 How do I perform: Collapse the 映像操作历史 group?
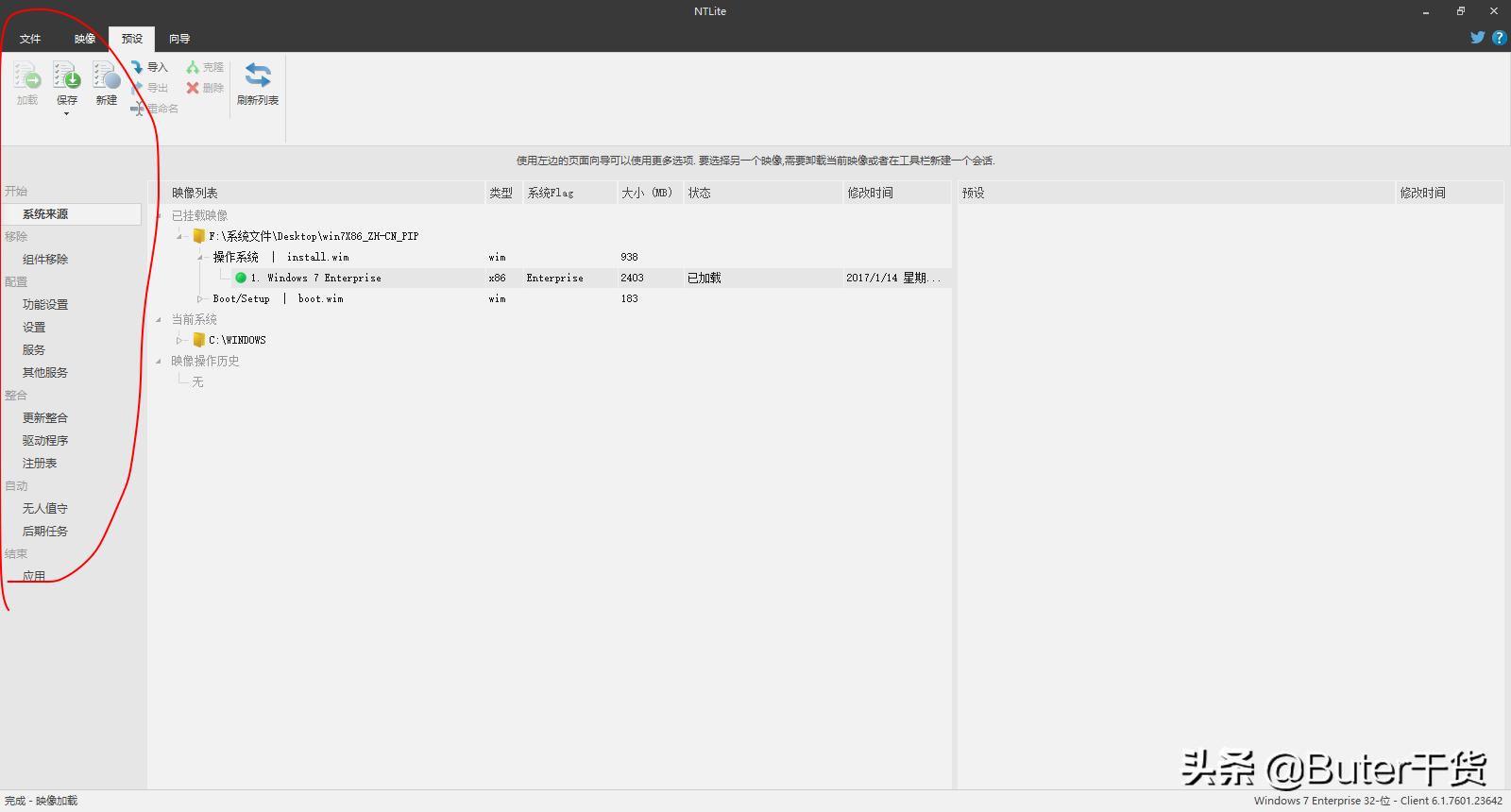159,361
